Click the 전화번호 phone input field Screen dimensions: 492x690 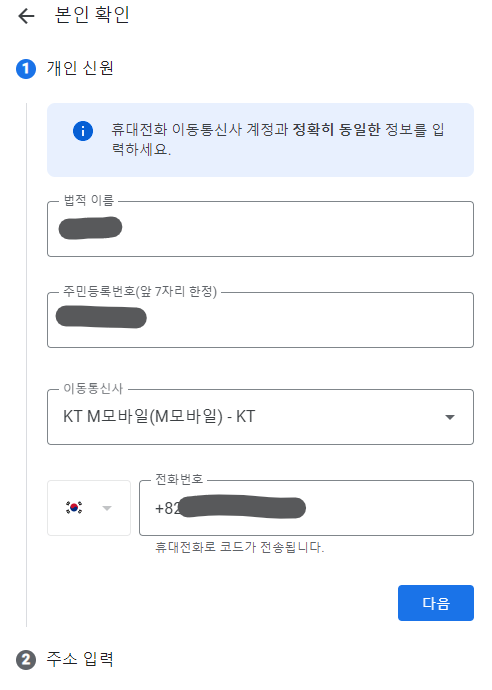click(306, 508)
